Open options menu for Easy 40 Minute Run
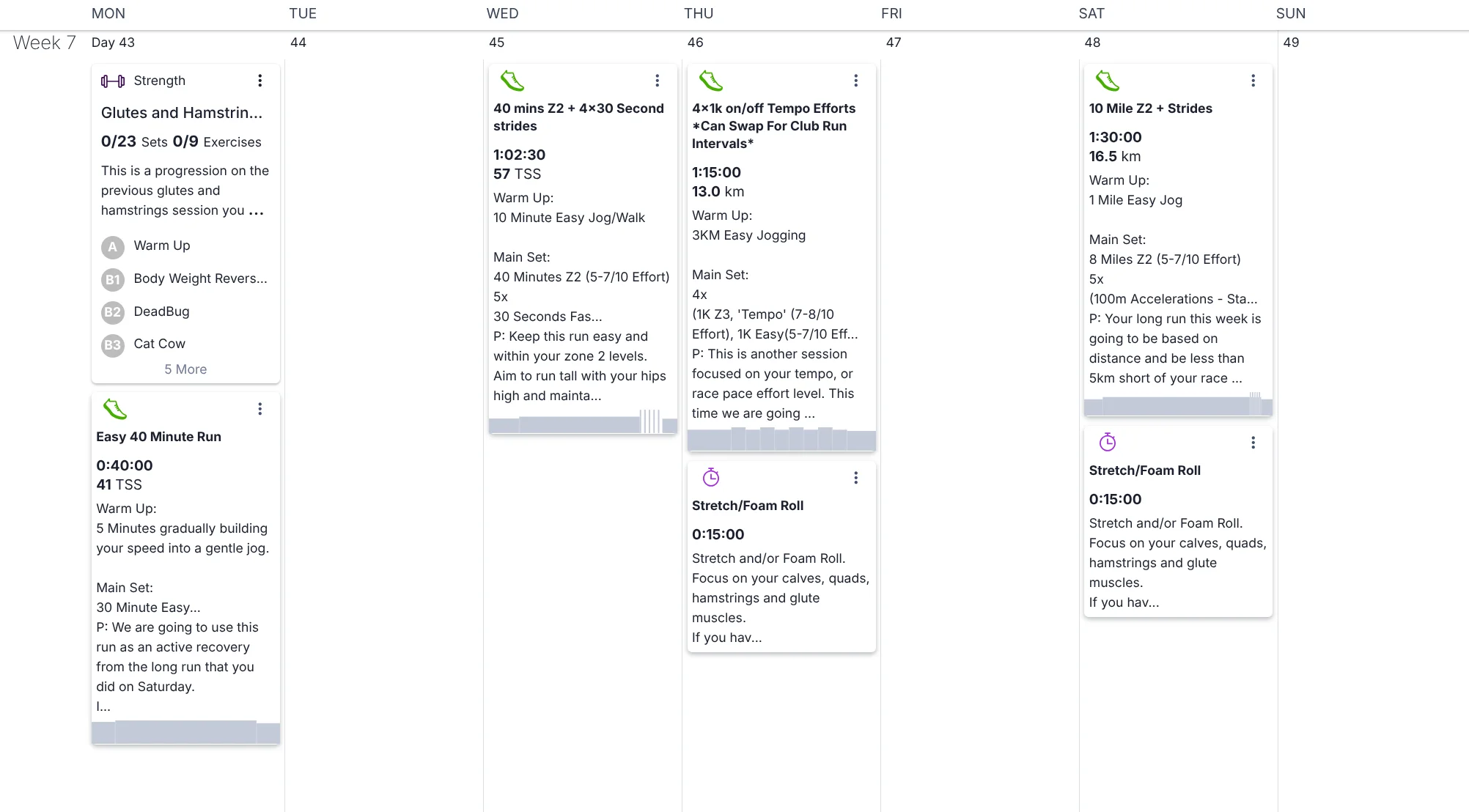The height and width of the screenshot is (812, 1469). (260, 409)
